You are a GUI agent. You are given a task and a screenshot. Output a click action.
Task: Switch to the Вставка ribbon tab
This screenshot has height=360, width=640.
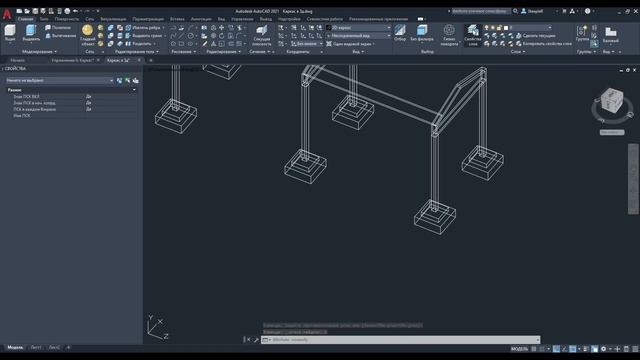point(177,19)
